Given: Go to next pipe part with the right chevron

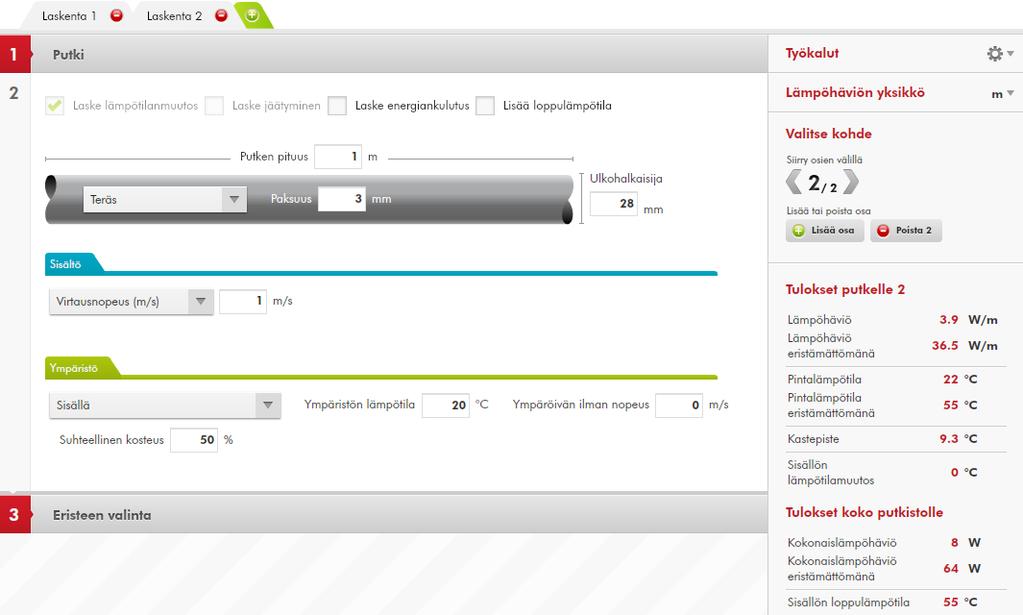Looking at the screenshot, I should 851,182.
